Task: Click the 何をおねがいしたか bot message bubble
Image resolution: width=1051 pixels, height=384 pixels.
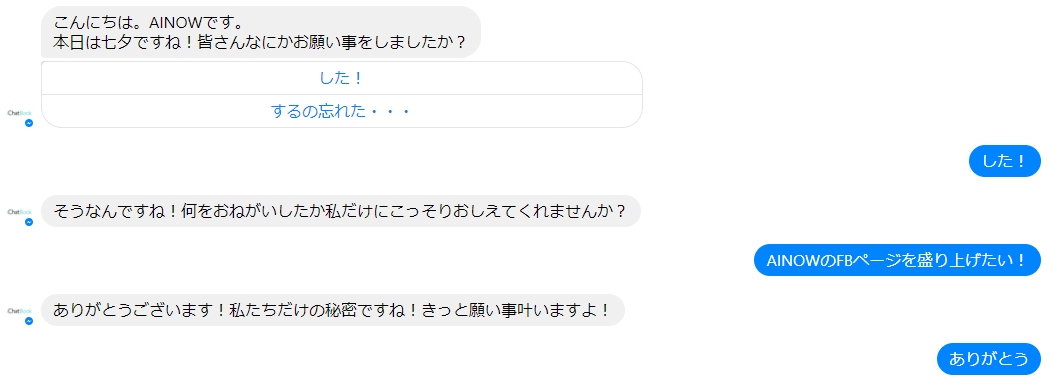Action: (341, 211)
